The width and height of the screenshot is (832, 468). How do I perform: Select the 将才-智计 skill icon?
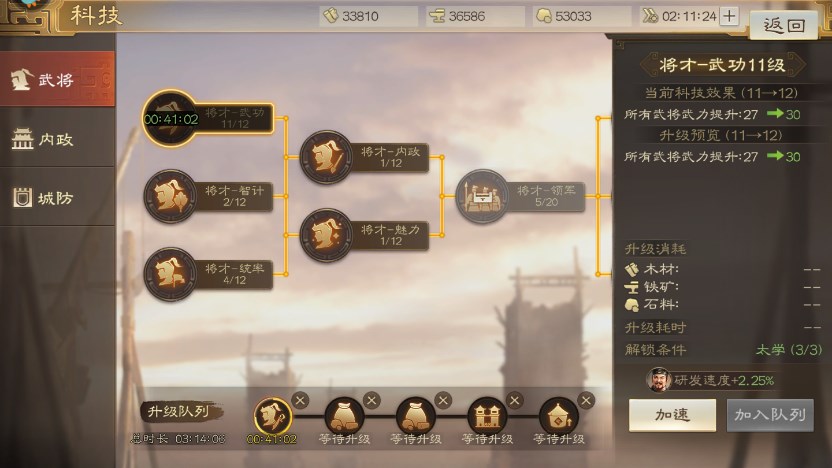[x=170, y=196]
